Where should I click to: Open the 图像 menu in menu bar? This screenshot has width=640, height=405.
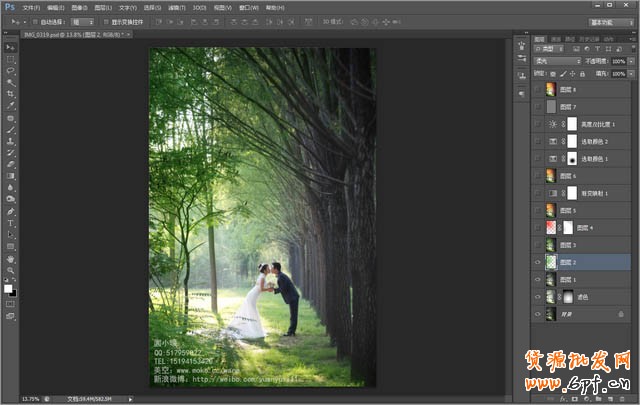click(x=80, y=7)
